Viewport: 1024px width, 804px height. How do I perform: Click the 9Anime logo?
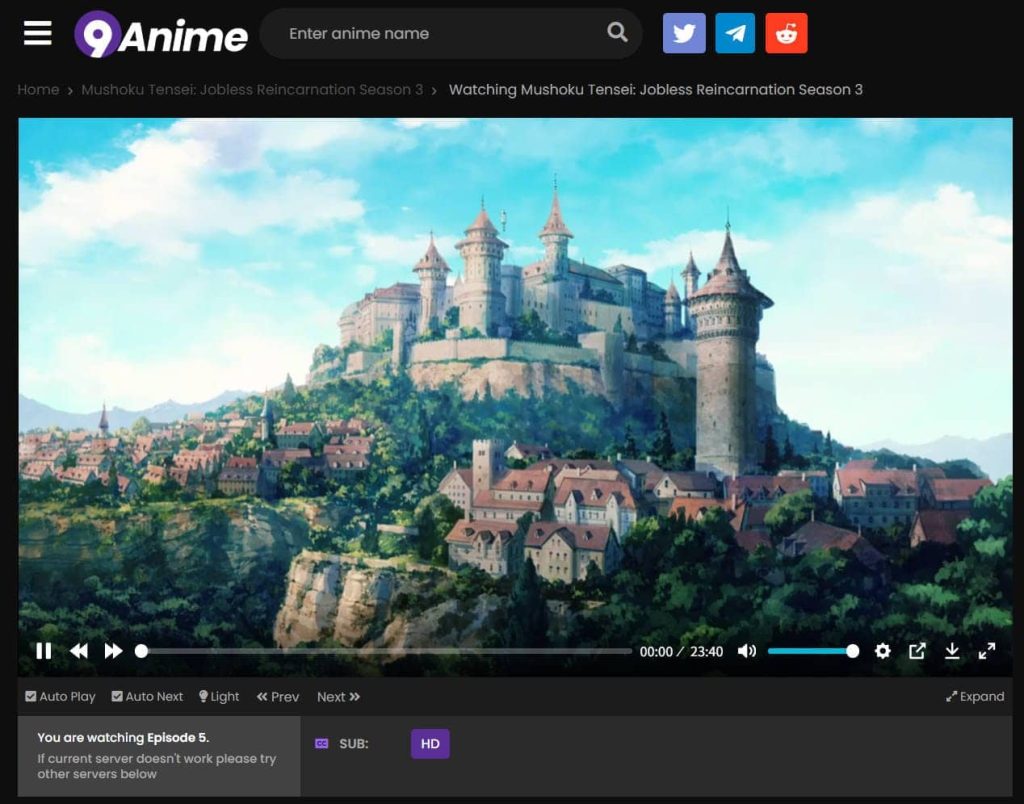(x=161, y=34)
